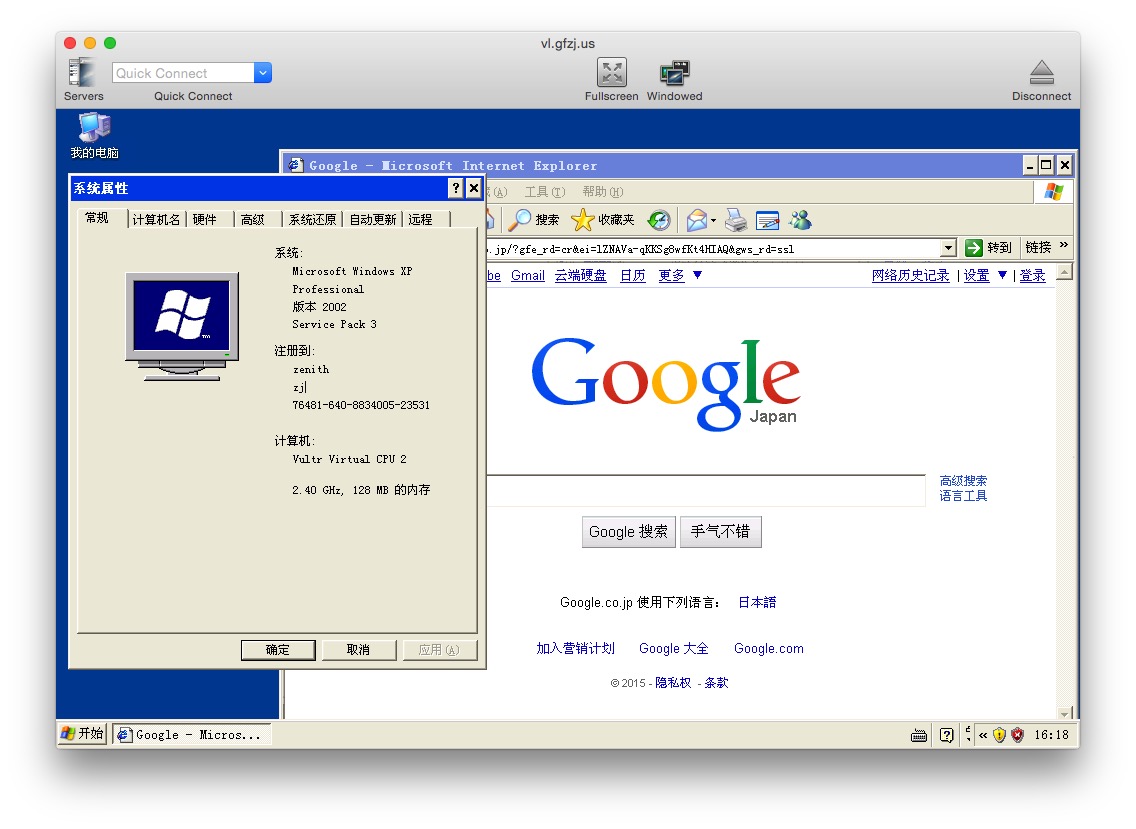Screen dimensions: 1136x829
Task: Open the 条款 link
Action: click(717, 683)
